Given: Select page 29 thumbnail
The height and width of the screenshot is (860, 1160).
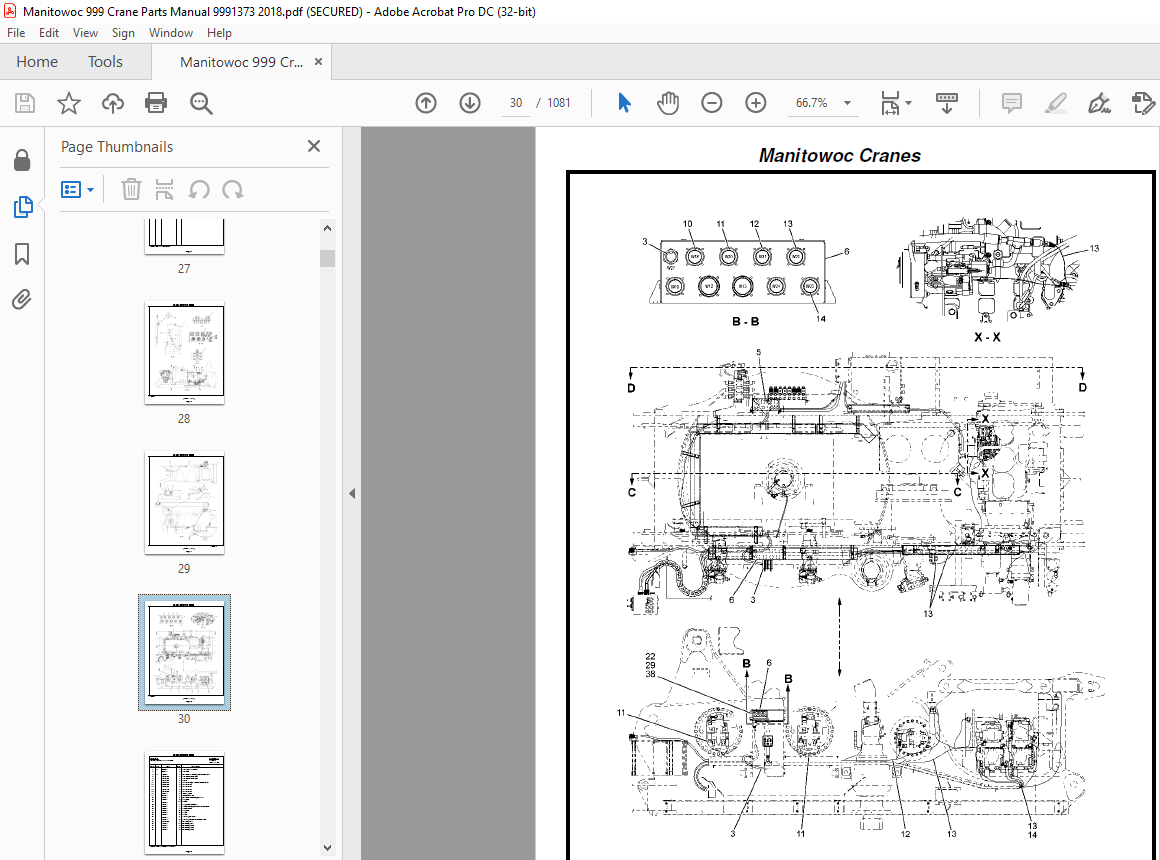Looking at the screenshot, I should 184,503.
